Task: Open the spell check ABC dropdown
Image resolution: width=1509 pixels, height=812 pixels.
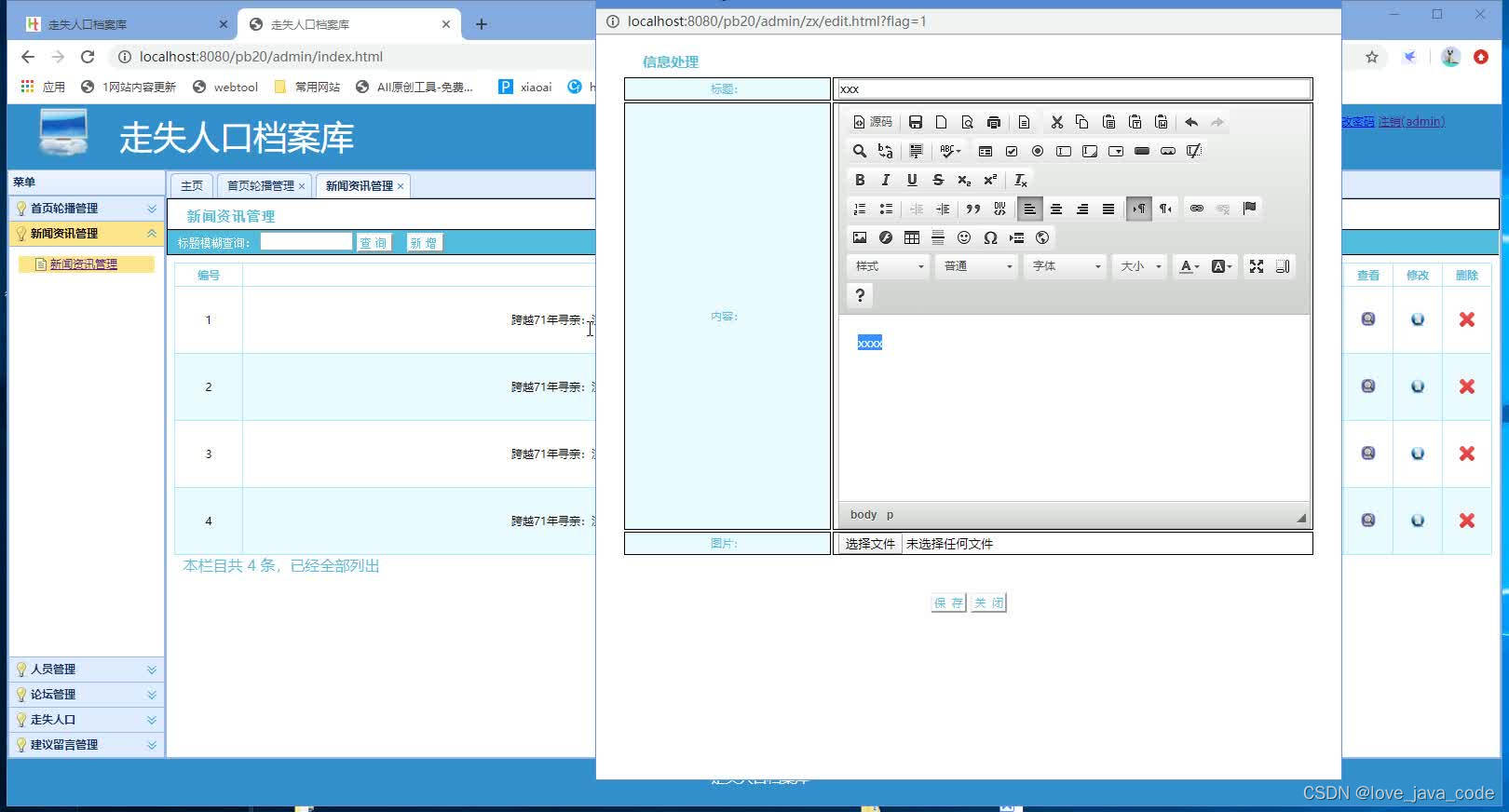Action: [950, 151]
